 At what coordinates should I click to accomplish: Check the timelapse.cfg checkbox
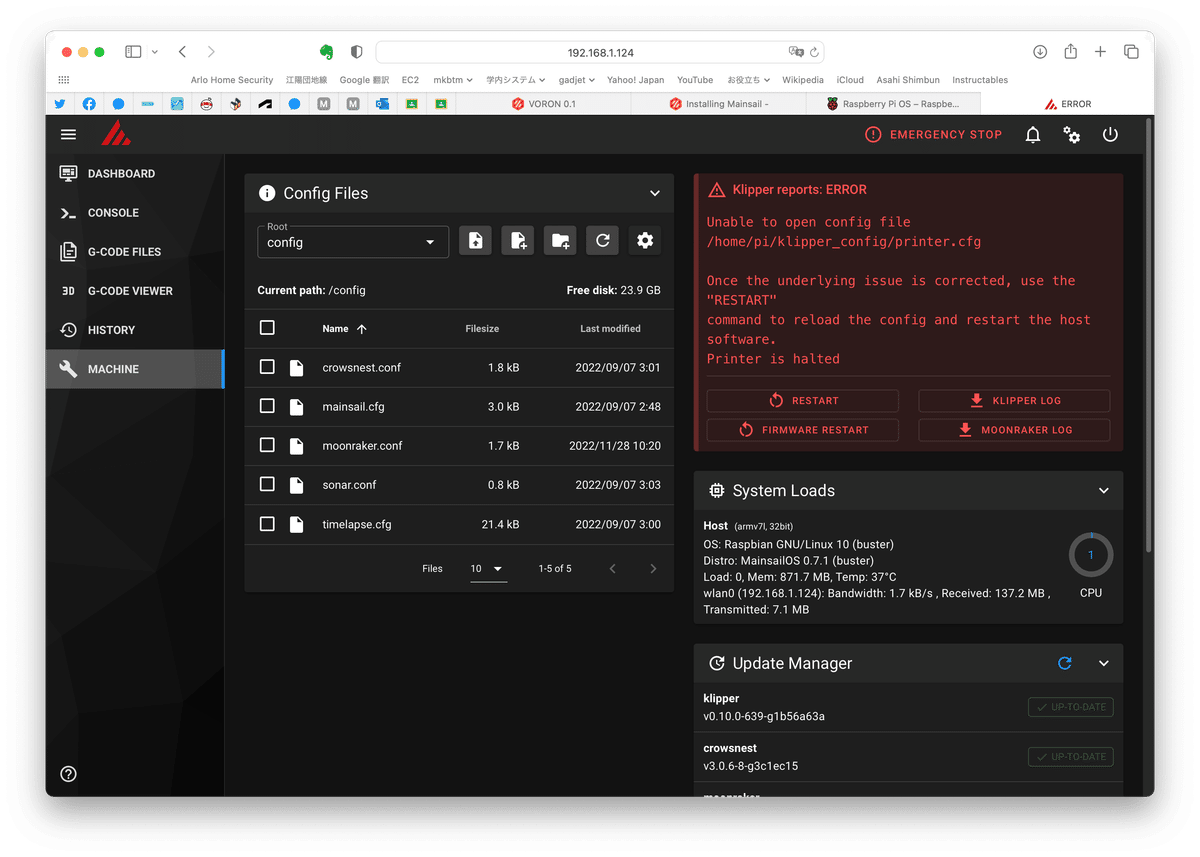[267, 524]
